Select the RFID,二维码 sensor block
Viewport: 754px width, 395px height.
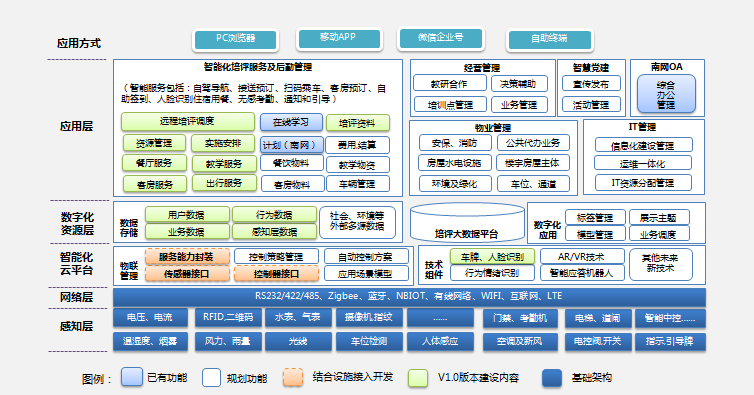tap(228, 318)
